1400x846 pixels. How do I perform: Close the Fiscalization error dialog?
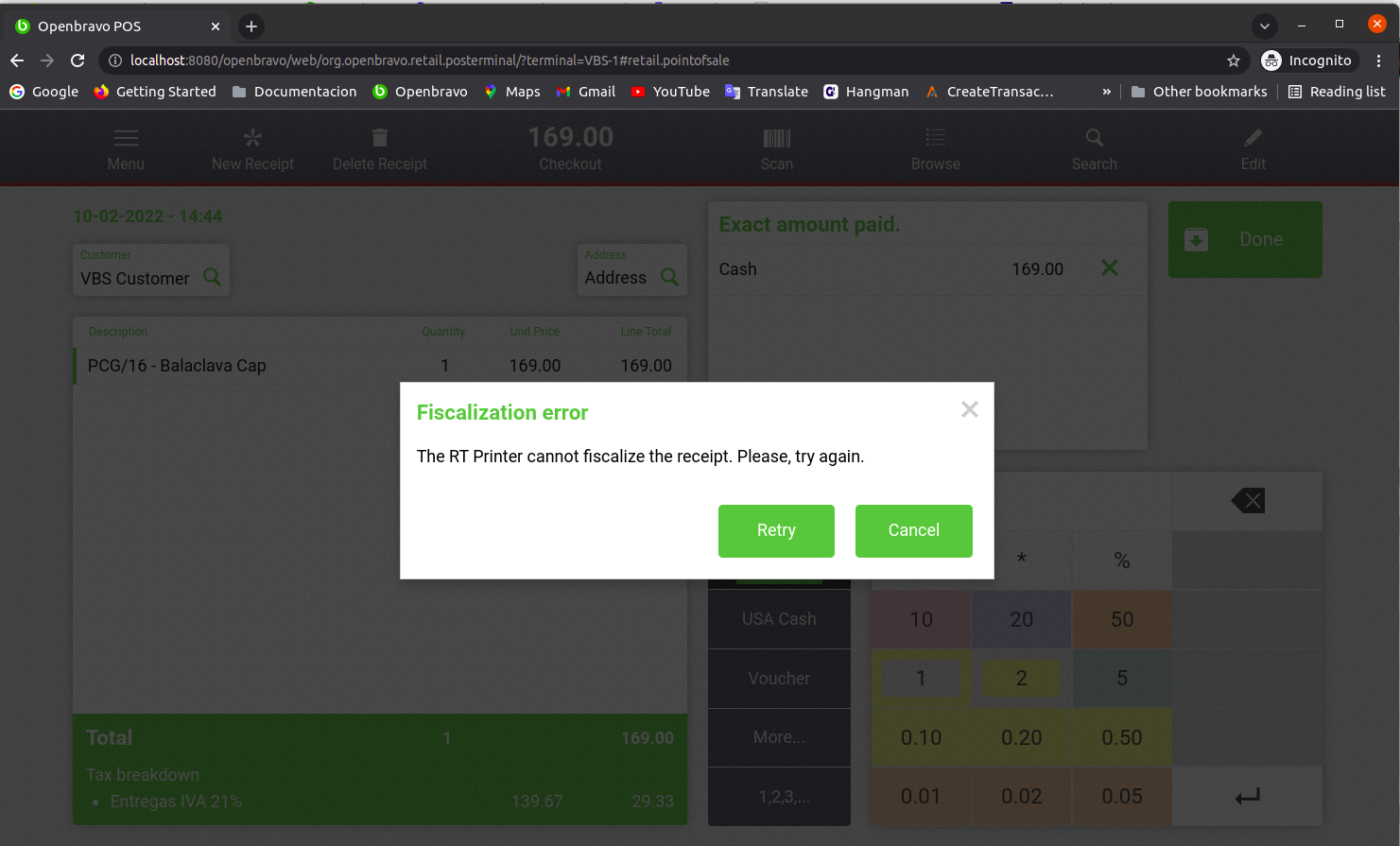[x=970, y=409]
